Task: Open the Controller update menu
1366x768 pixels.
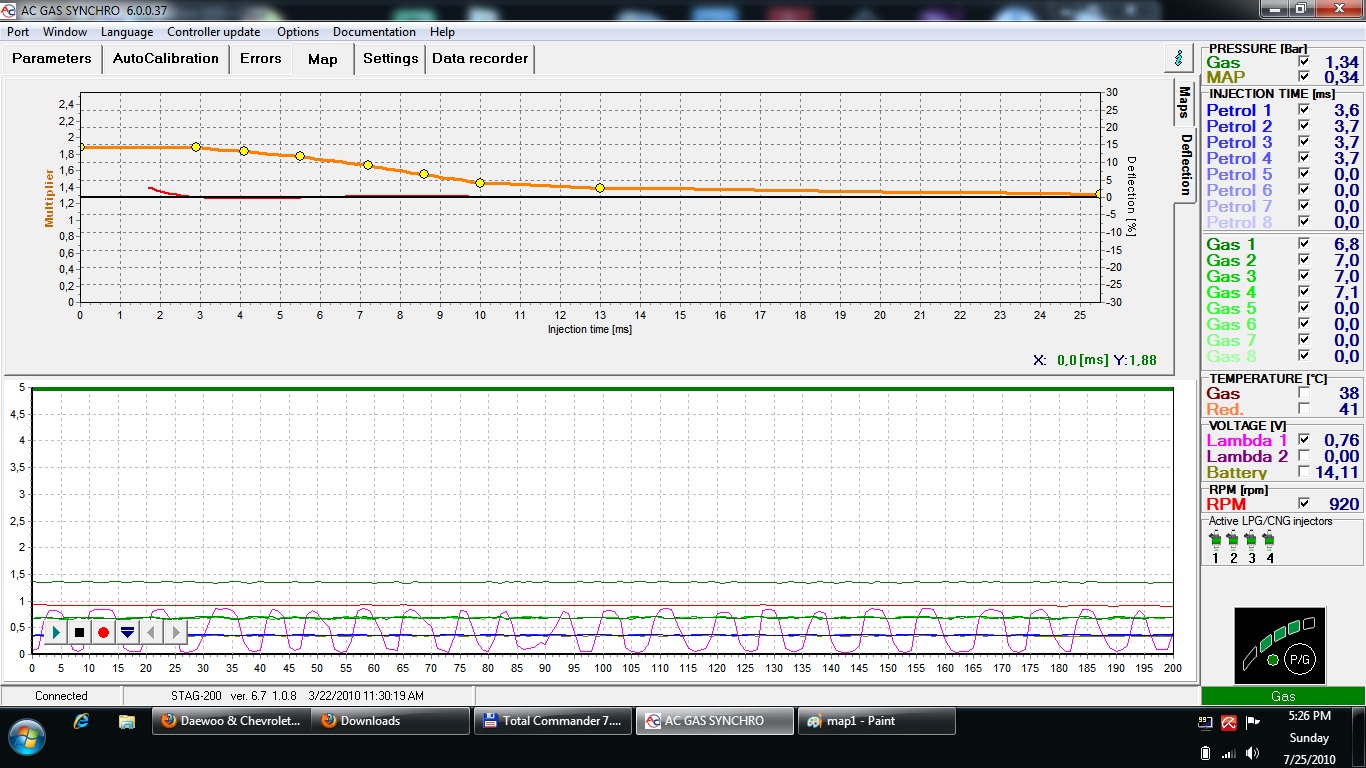Action: pyautogui.click(x=213, y=32)
